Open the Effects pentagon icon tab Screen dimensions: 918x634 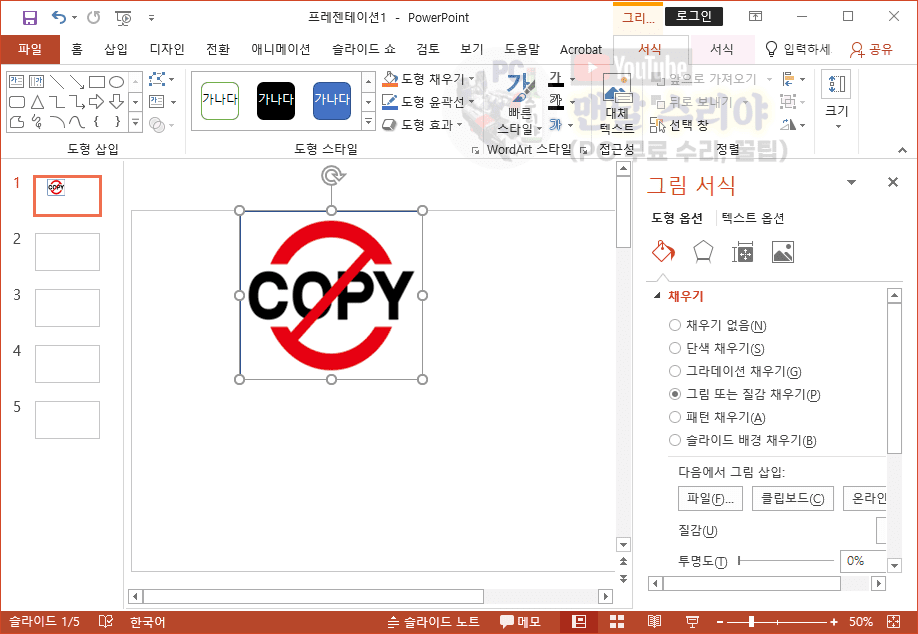coord(703,252)
